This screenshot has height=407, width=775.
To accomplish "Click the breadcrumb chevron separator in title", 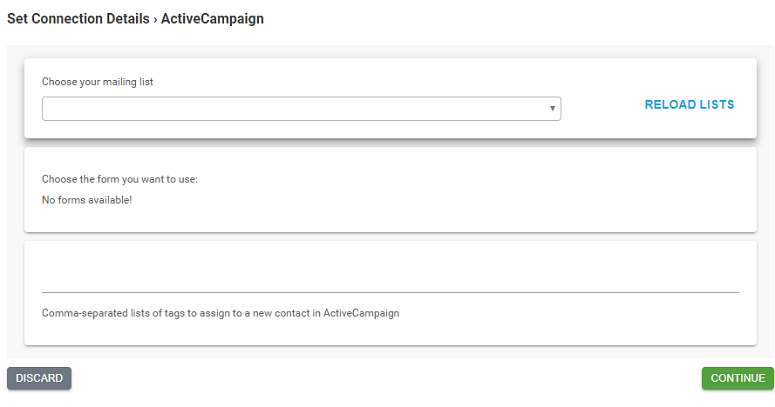I will click(x=155, y=19).
